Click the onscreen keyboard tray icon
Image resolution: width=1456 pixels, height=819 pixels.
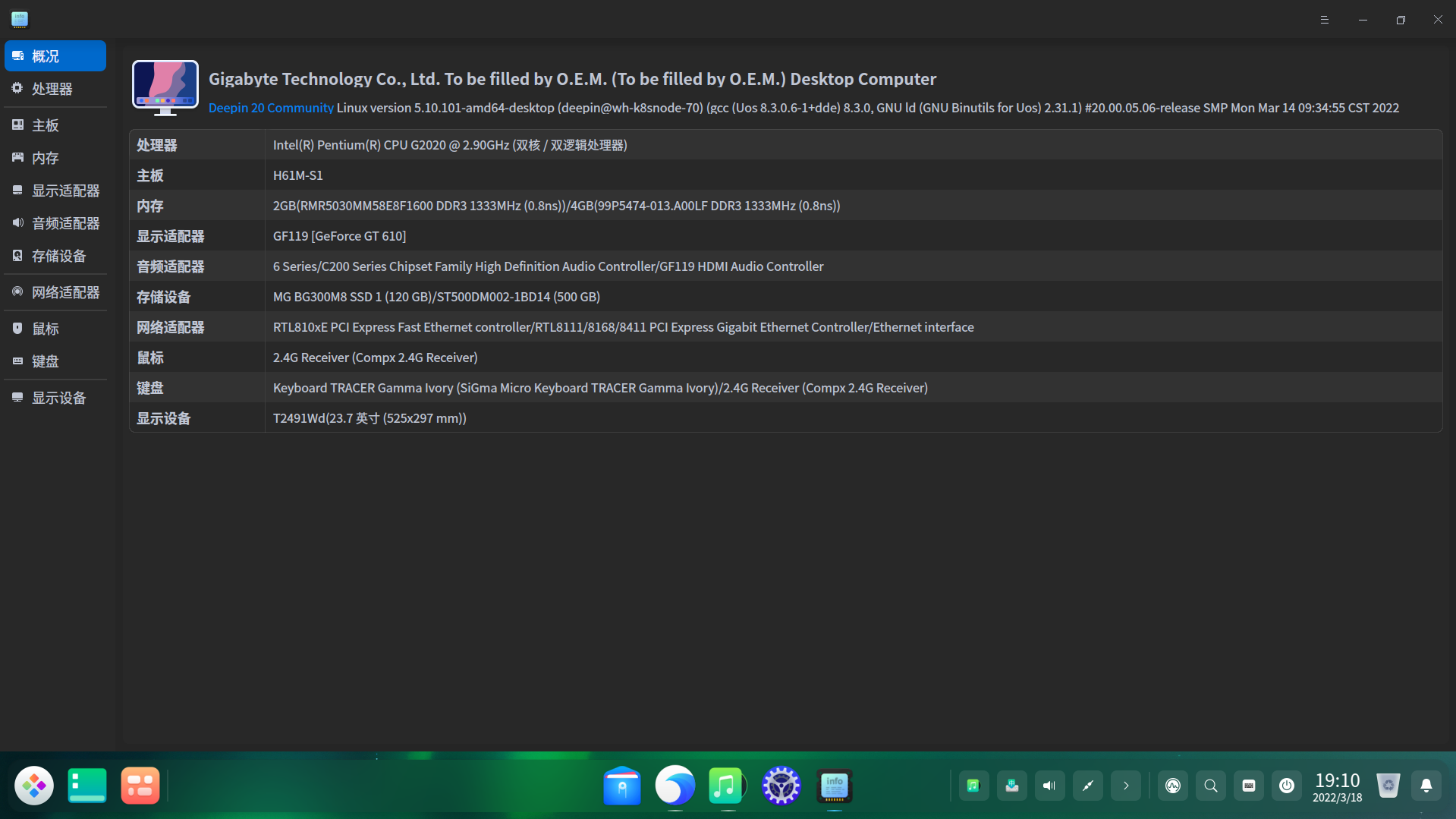coord(1249,786)
